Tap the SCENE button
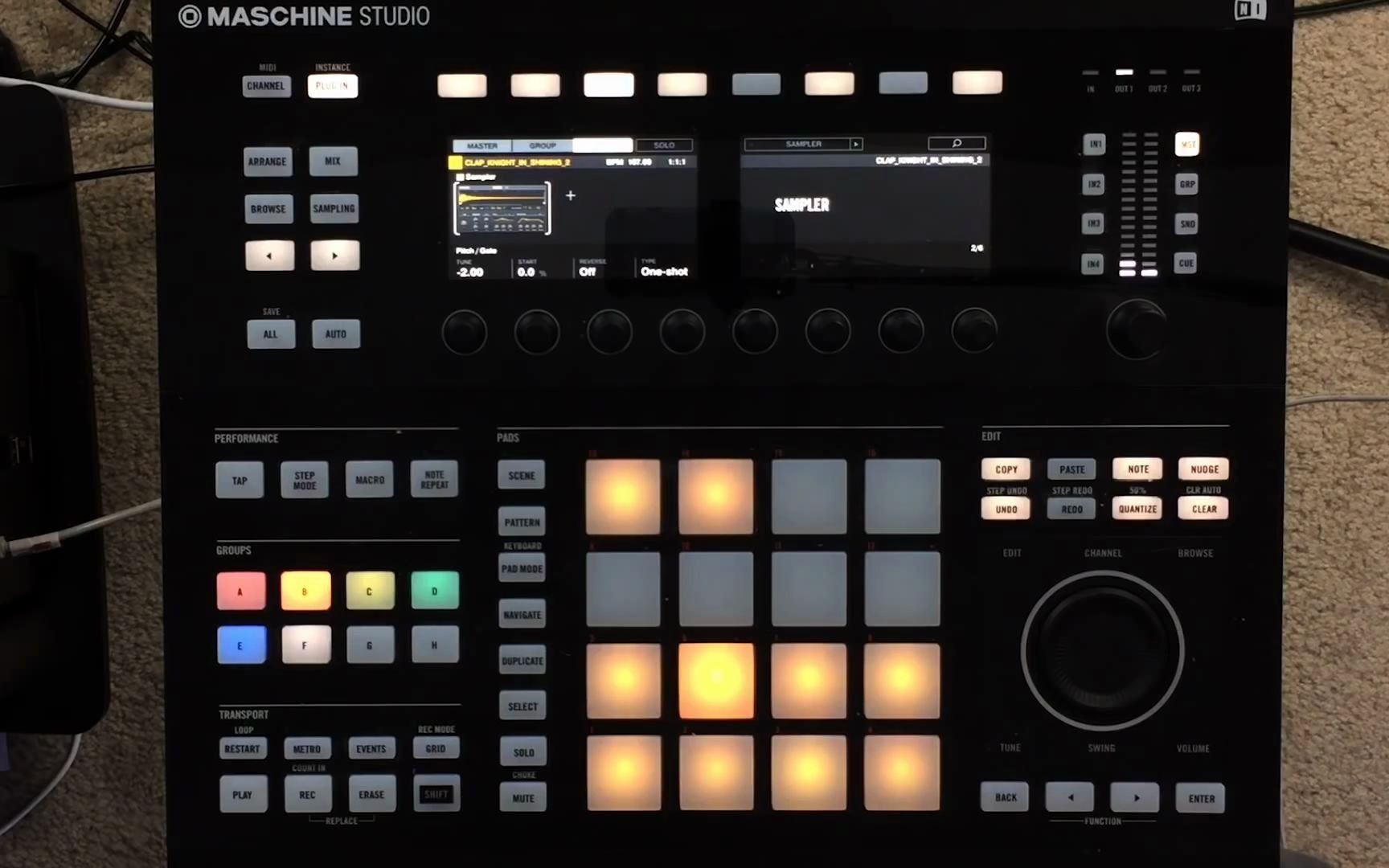 [521, 476]
